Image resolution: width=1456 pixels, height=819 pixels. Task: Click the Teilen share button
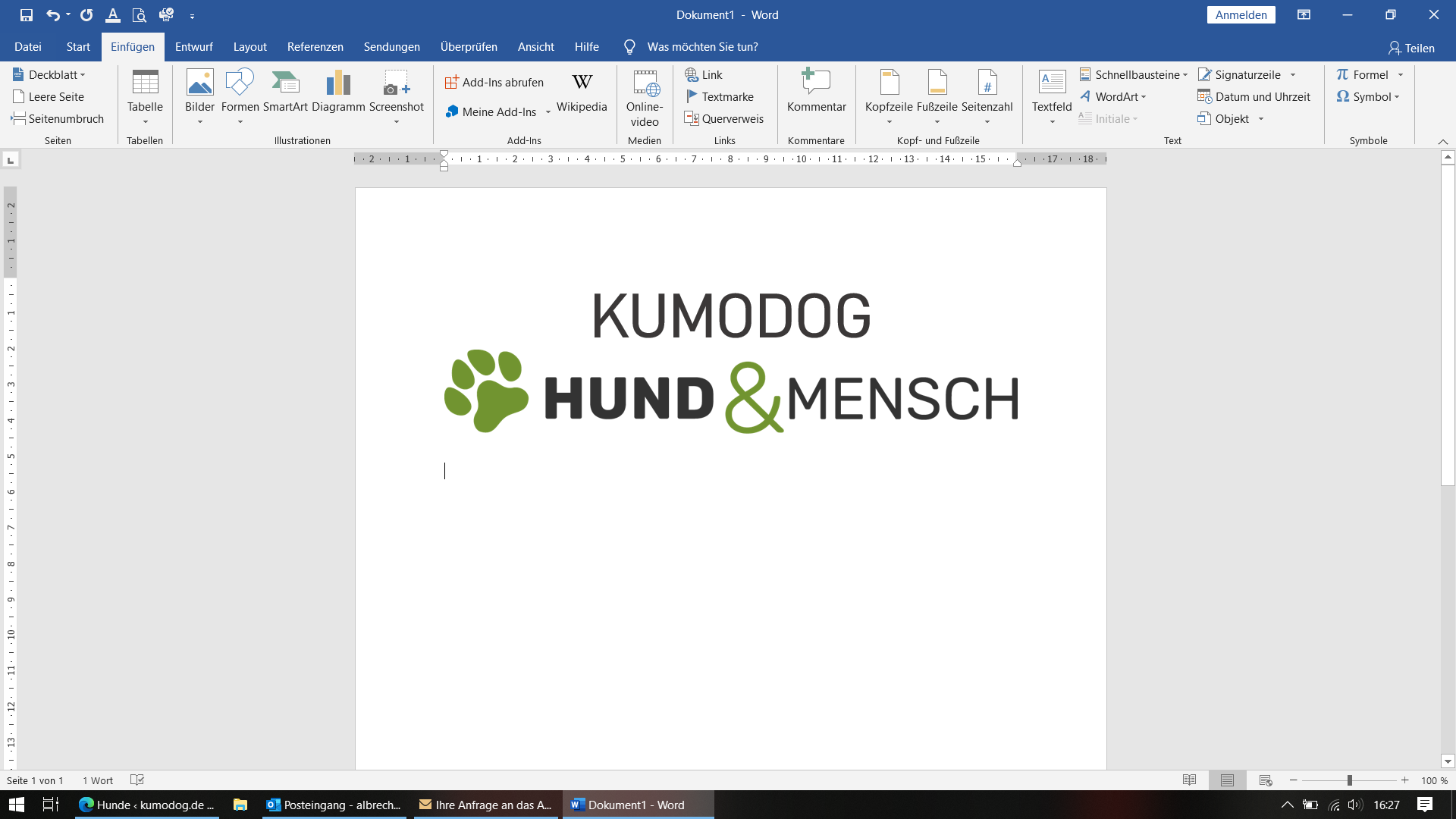point(1411,48)
